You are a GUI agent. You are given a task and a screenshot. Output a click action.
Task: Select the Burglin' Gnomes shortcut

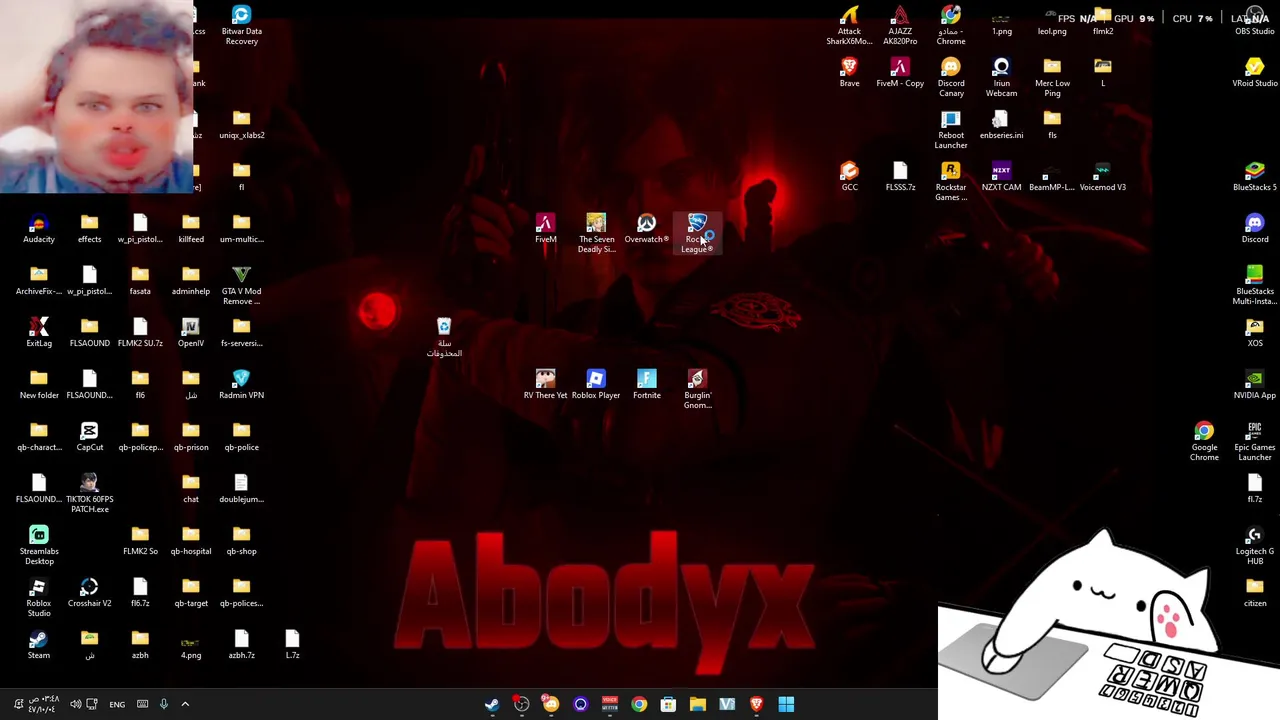(x=697, y=389)
